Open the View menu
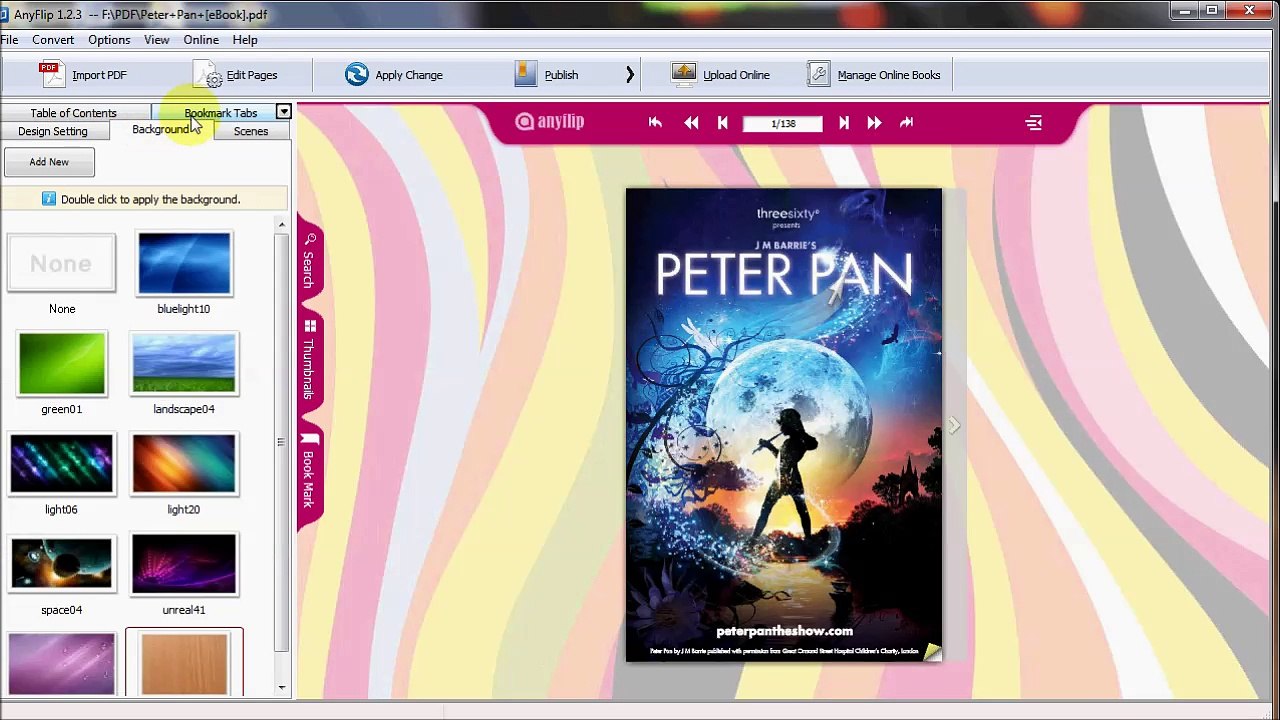1280x720 pixels. [x=157, y=40]
